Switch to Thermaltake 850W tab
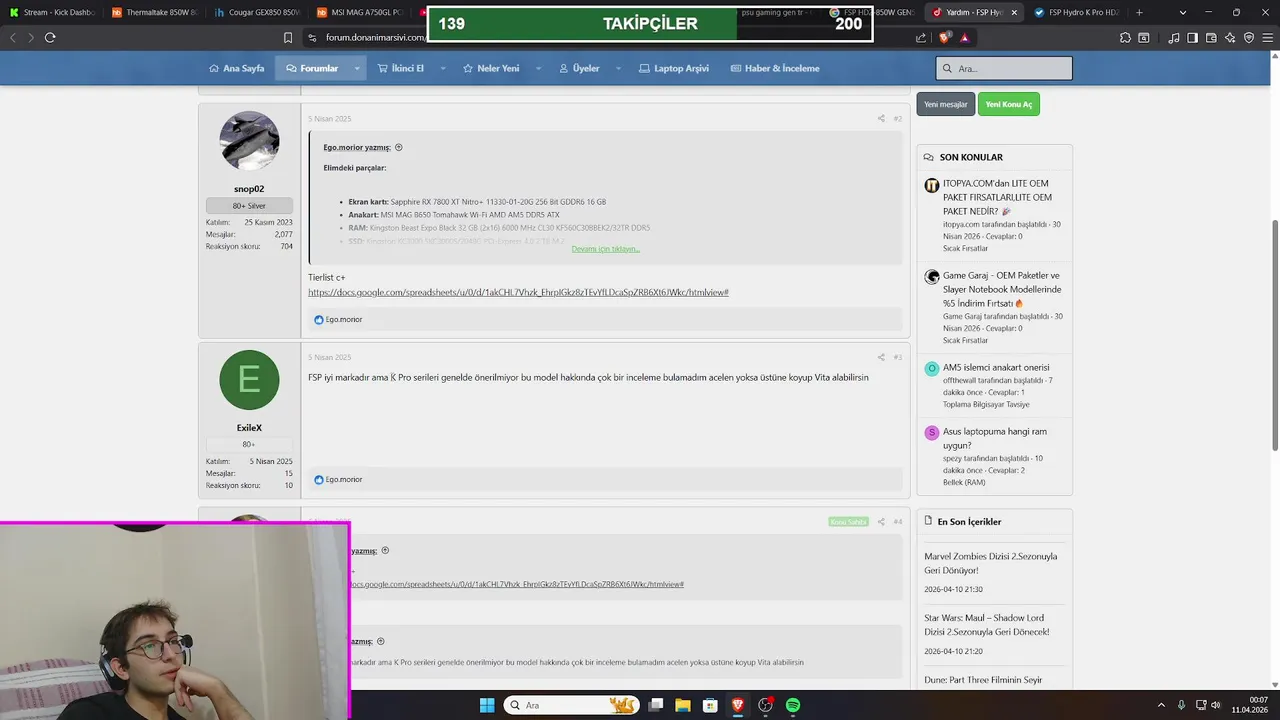 [x=154, y=12]
